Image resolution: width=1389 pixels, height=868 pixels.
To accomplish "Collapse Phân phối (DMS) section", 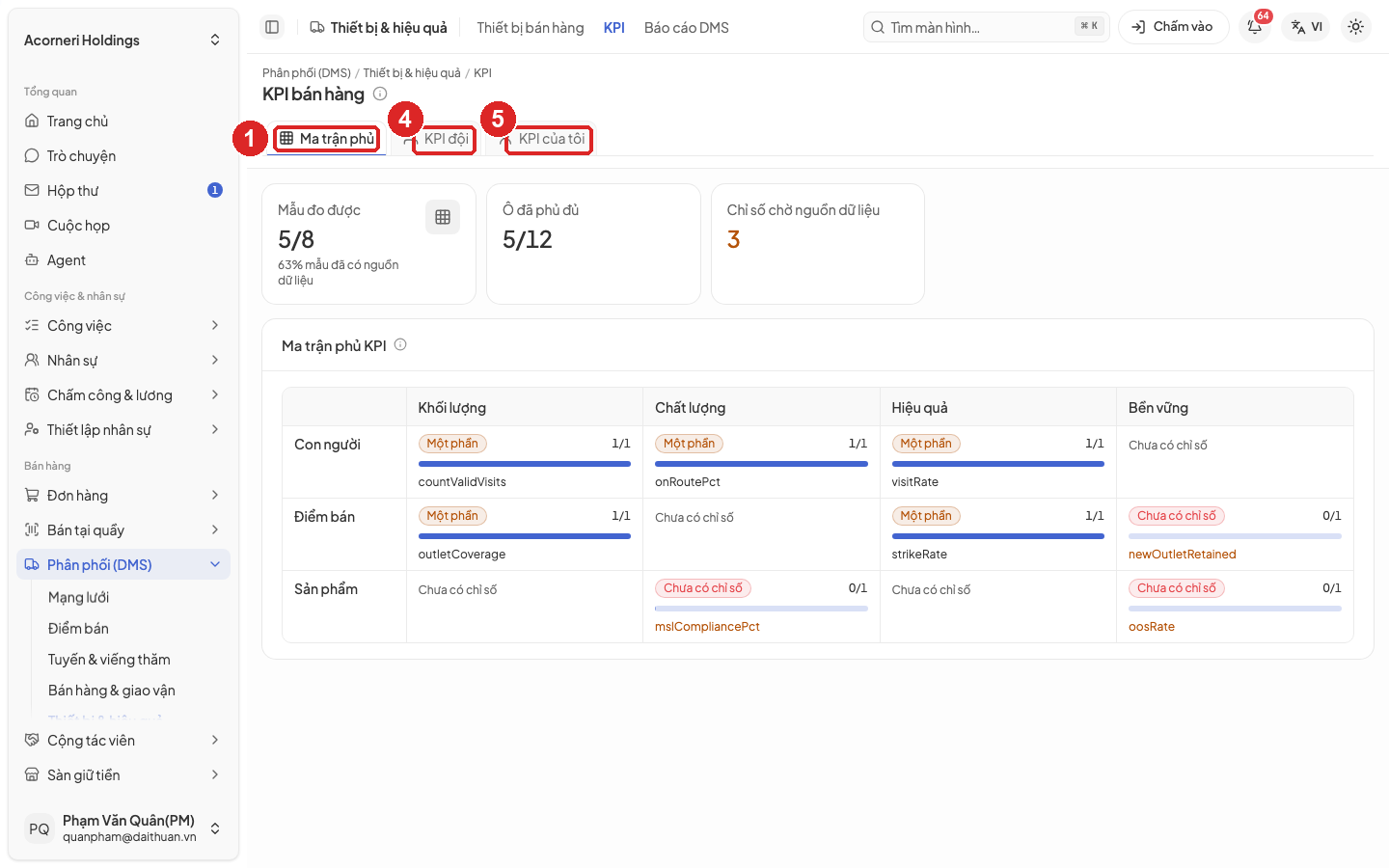I will 123,565.
